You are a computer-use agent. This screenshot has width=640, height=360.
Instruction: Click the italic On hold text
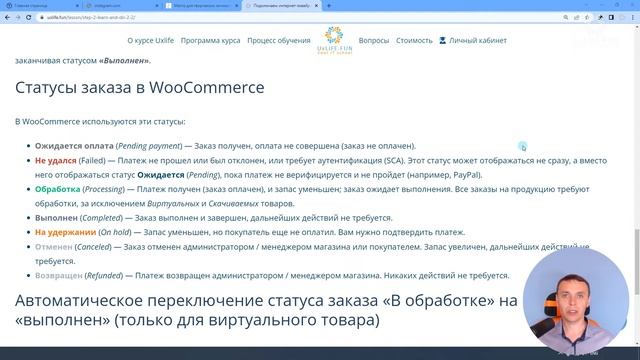[x=115, y=232]
